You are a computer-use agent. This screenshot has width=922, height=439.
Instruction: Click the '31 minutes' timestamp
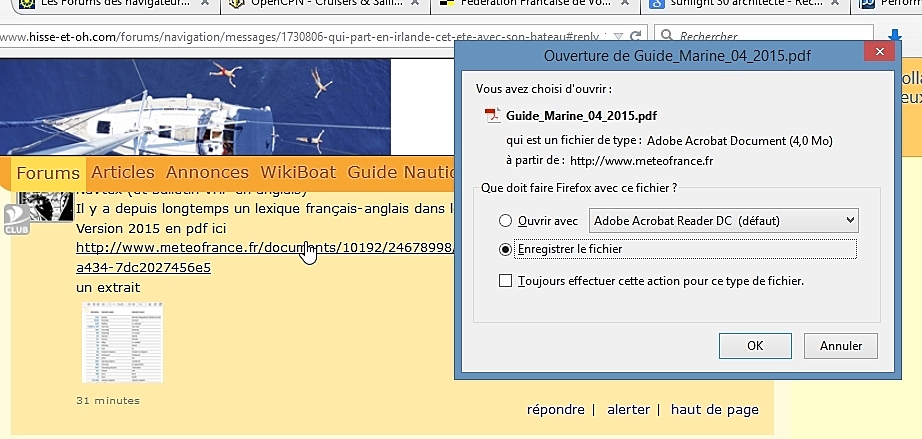(108, 401)
